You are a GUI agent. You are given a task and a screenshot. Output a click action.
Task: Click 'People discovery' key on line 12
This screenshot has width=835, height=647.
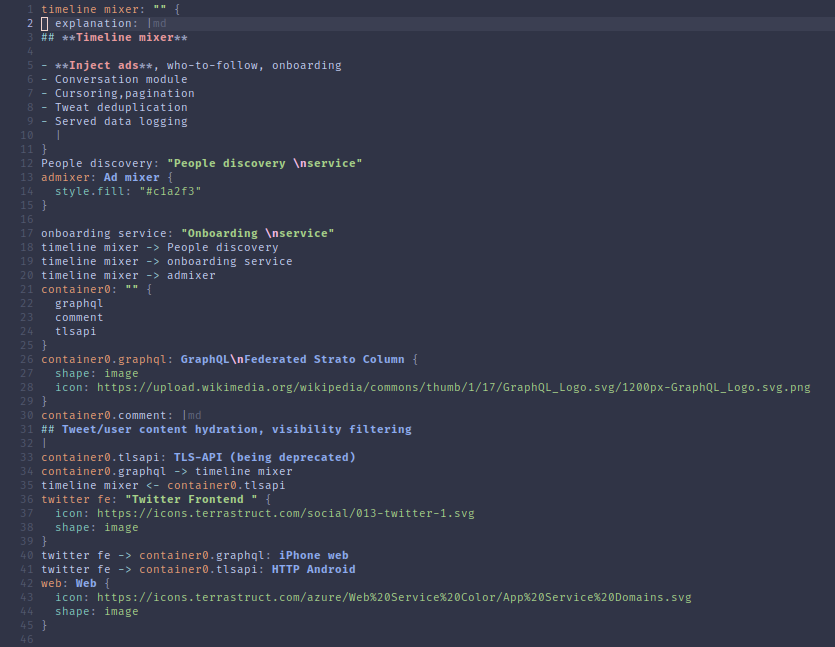(x=97, y=163)
